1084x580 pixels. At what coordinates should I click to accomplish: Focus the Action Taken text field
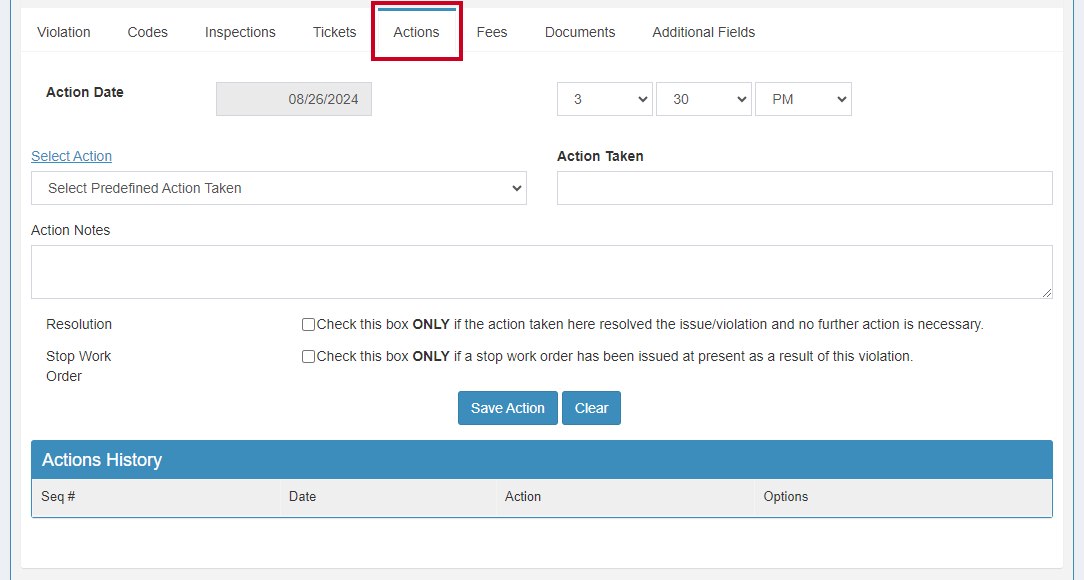[805, 188]
